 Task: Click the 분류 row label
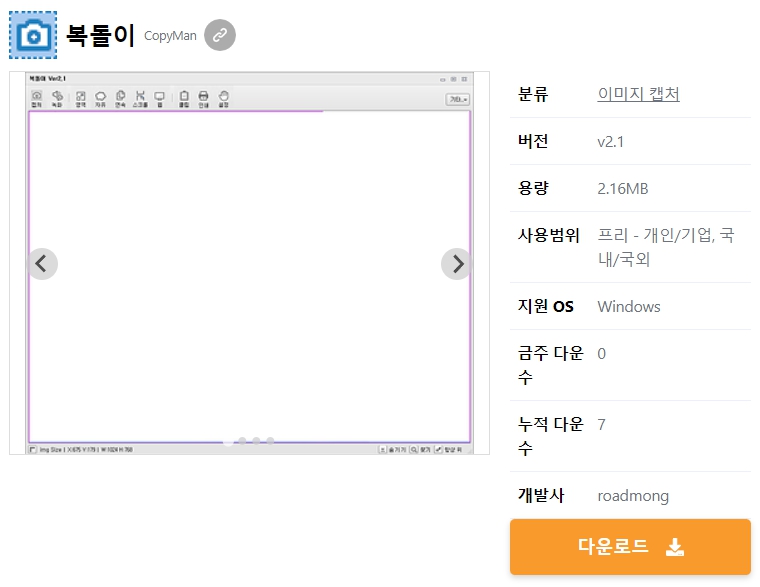point(533,94)
